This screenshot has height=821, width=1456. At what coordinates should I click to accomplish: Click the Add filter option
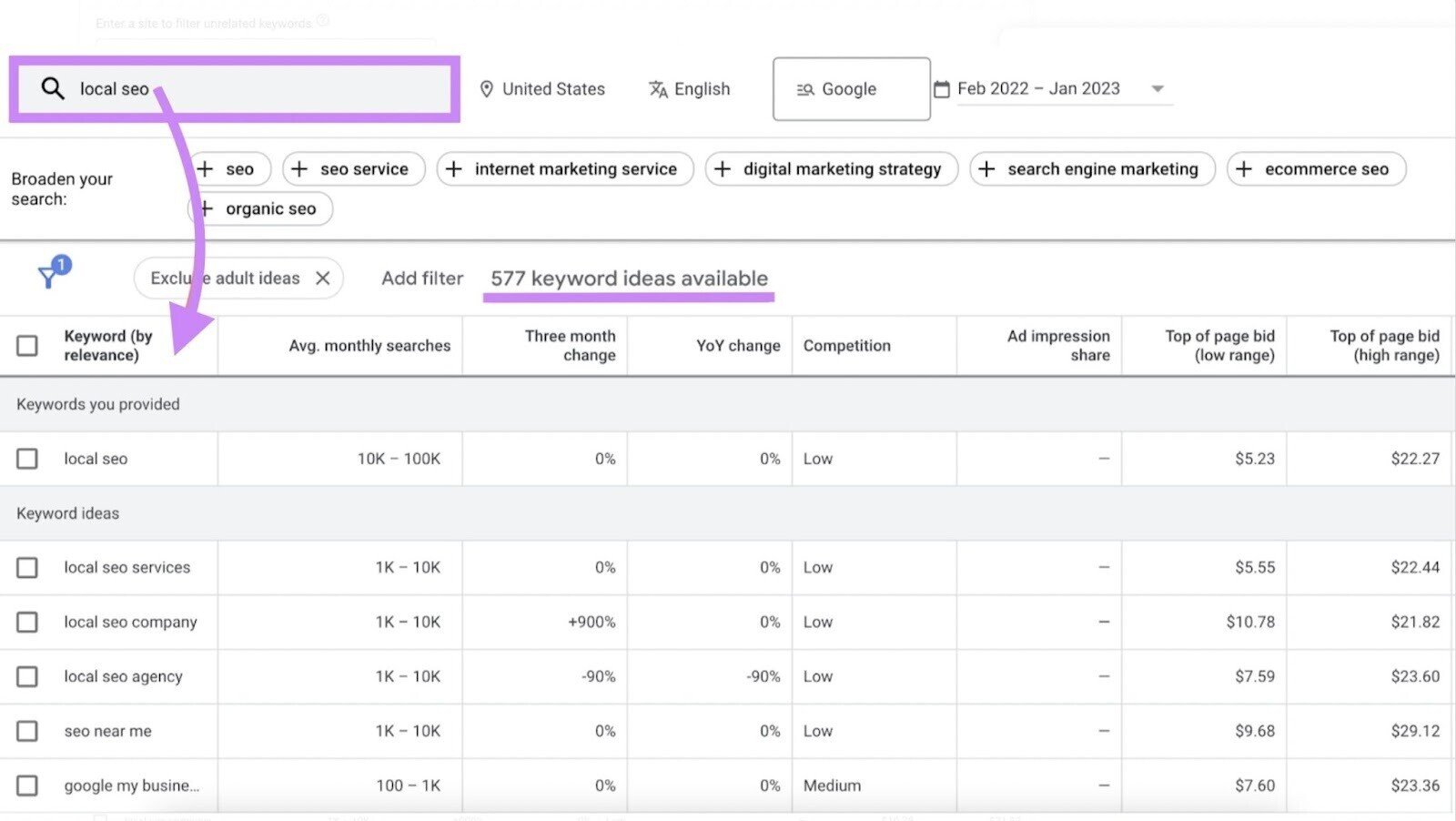pyautogui.click(x=421, y=278)
